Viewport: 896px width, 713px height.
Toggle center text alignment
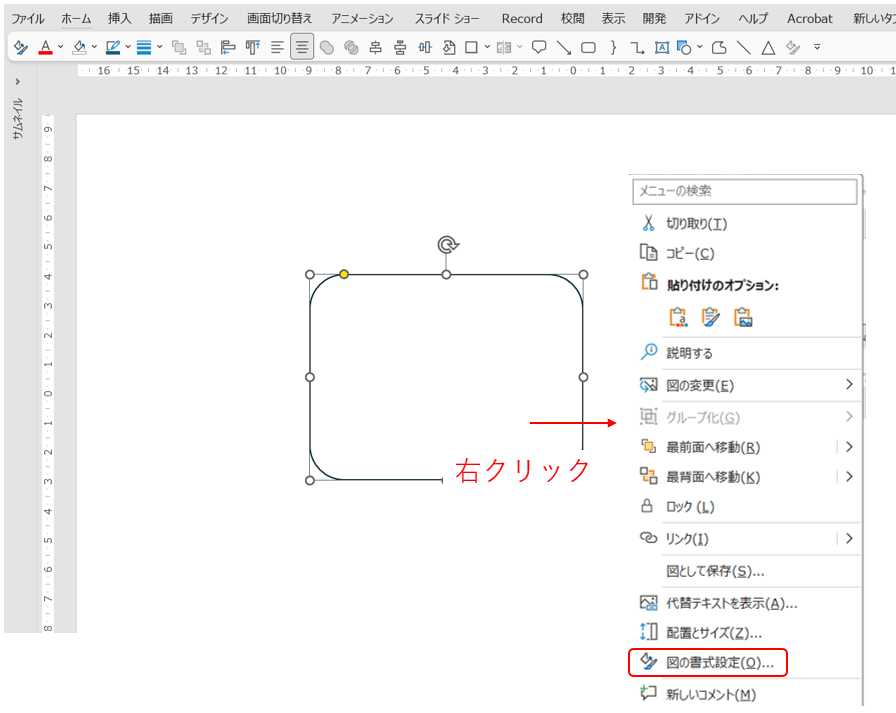(302, 47)
